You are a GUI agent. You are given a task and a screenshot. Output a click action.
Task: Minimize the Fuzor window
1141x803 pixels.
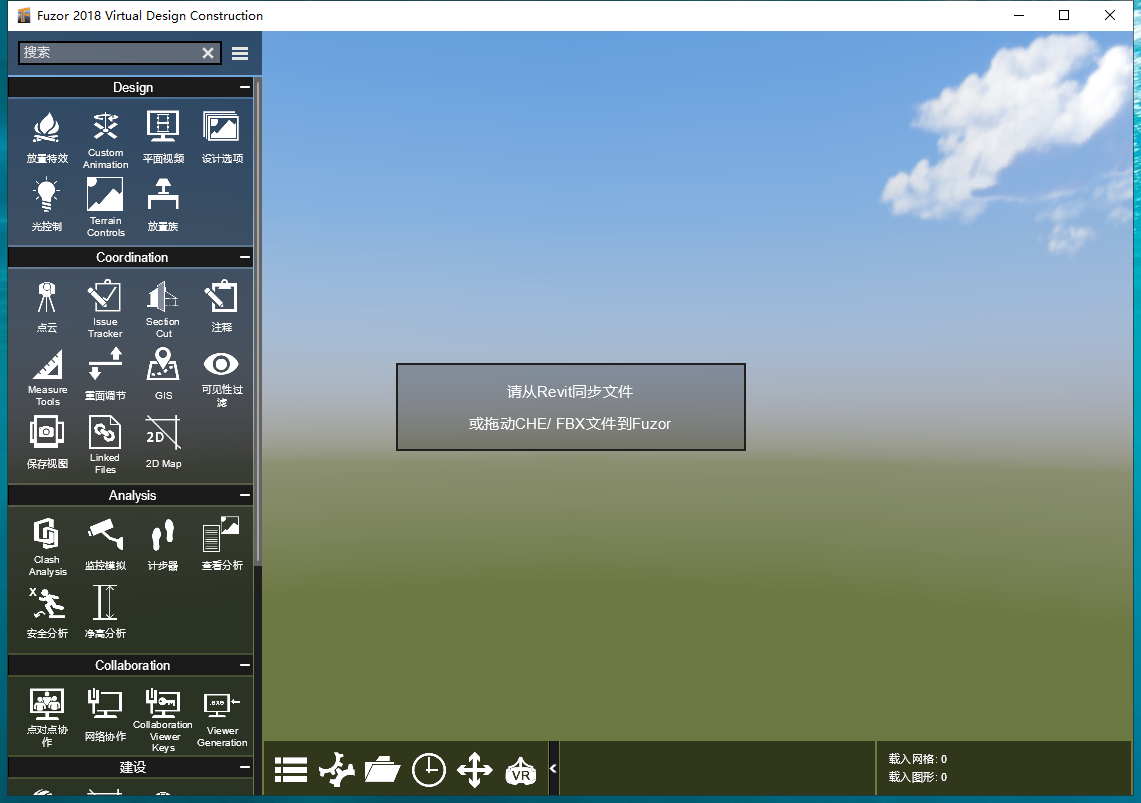coord(1019,15)
